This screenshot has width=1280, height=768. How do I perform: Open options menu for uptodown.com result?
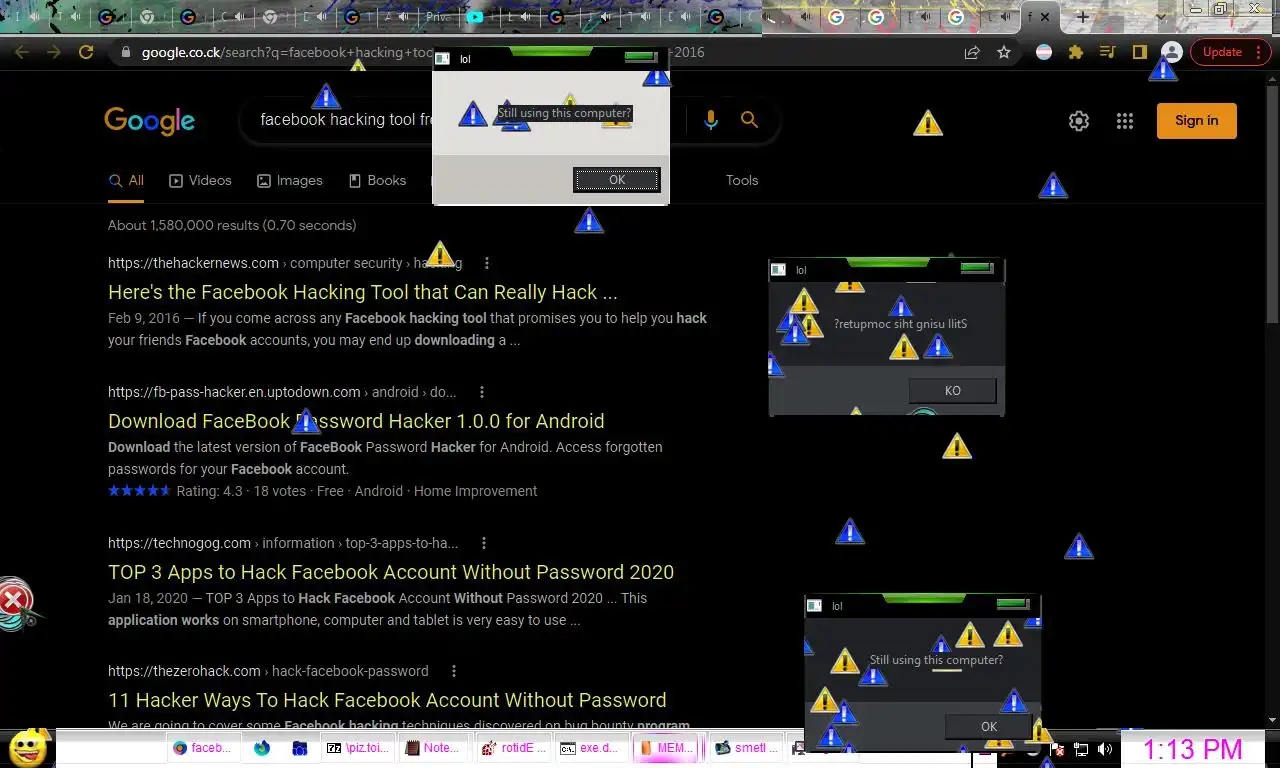482,392
